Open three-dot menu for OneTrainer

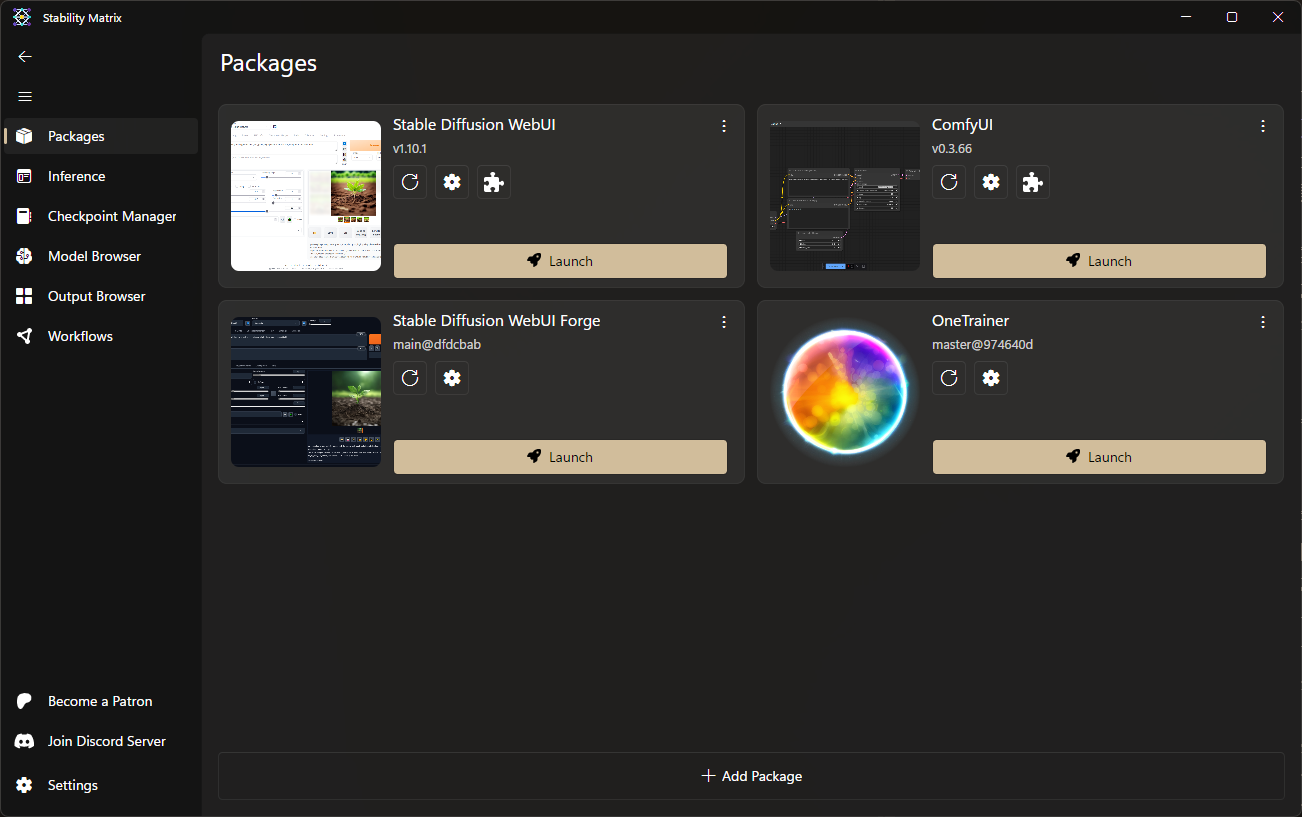pyautogui.click(x=1263, y=322)
